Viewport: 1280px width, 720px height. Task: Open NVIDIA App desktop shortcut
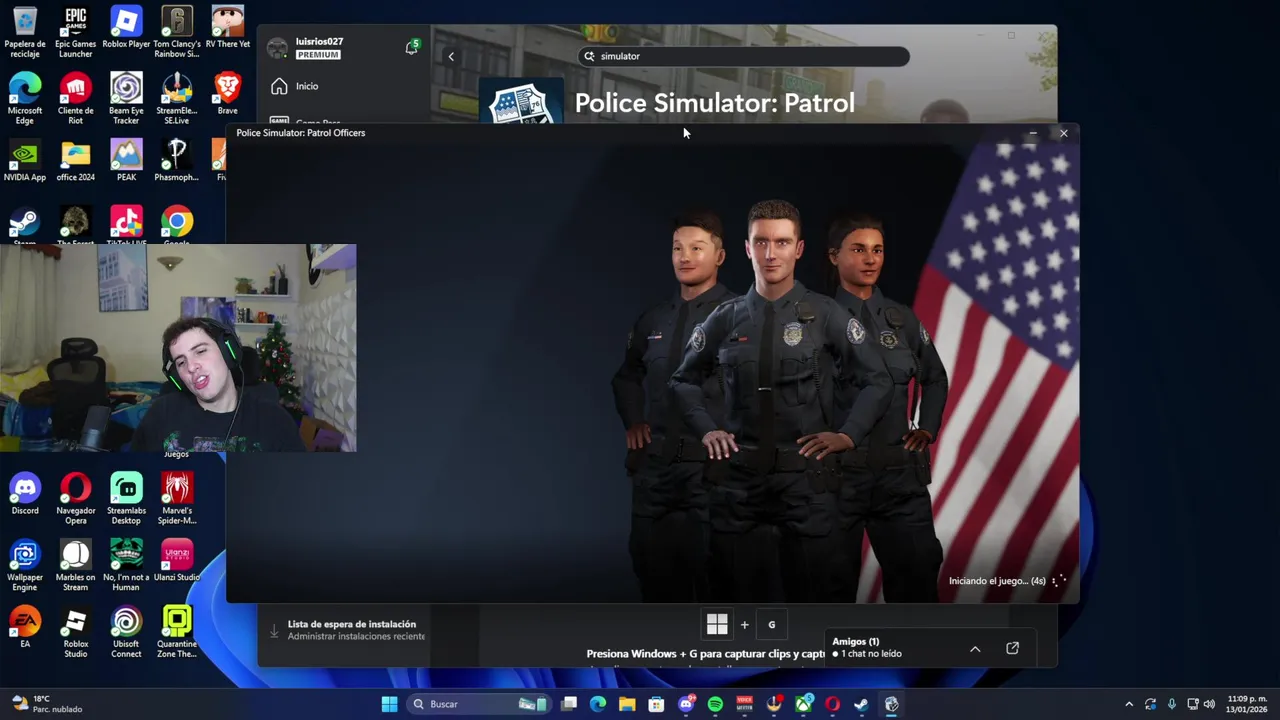25,160
